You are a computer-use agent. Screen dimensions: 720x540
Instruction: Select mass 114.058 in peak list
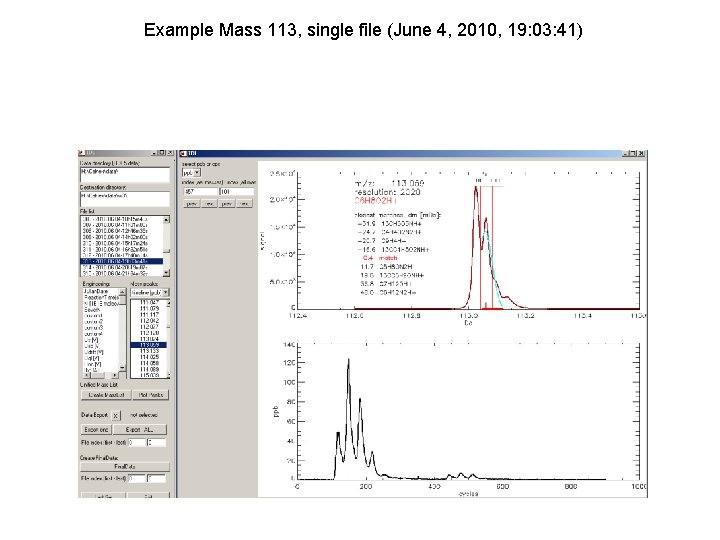(x=149, y=363)
